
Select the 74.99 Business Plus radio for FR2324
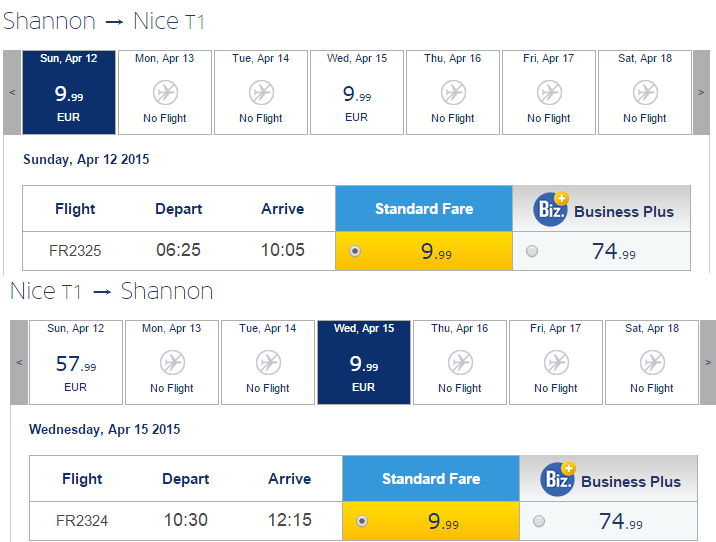click(x=539, y=521)
